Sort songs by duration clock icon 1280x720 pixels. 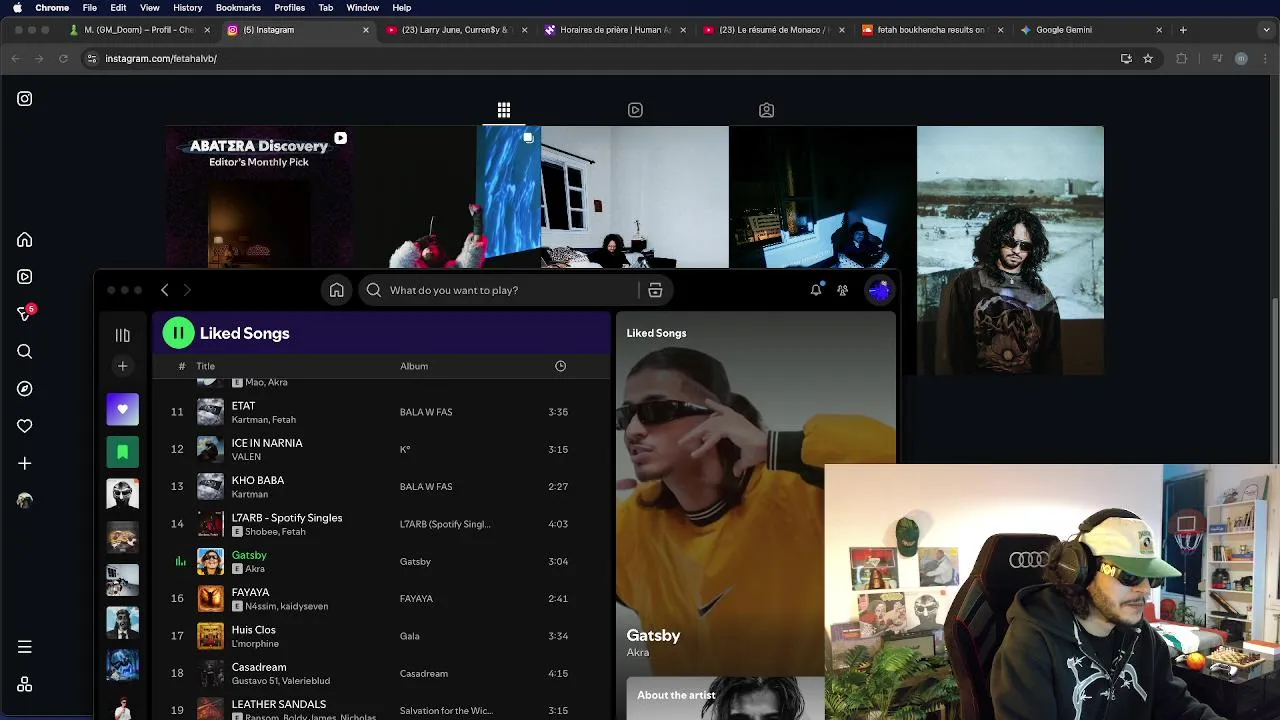560,366
